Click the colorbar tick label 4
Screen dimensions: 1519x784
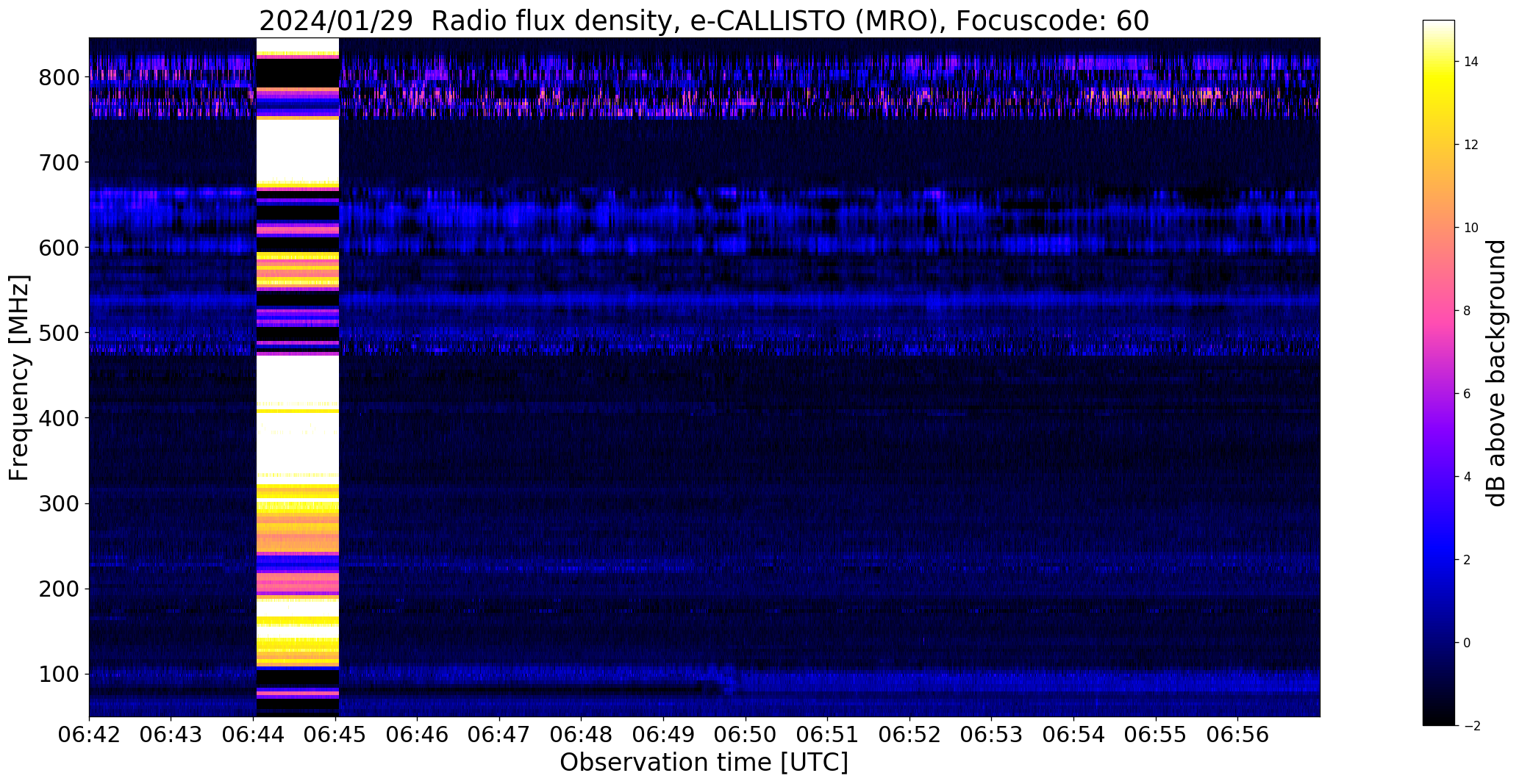click(x=1468, y=477)
